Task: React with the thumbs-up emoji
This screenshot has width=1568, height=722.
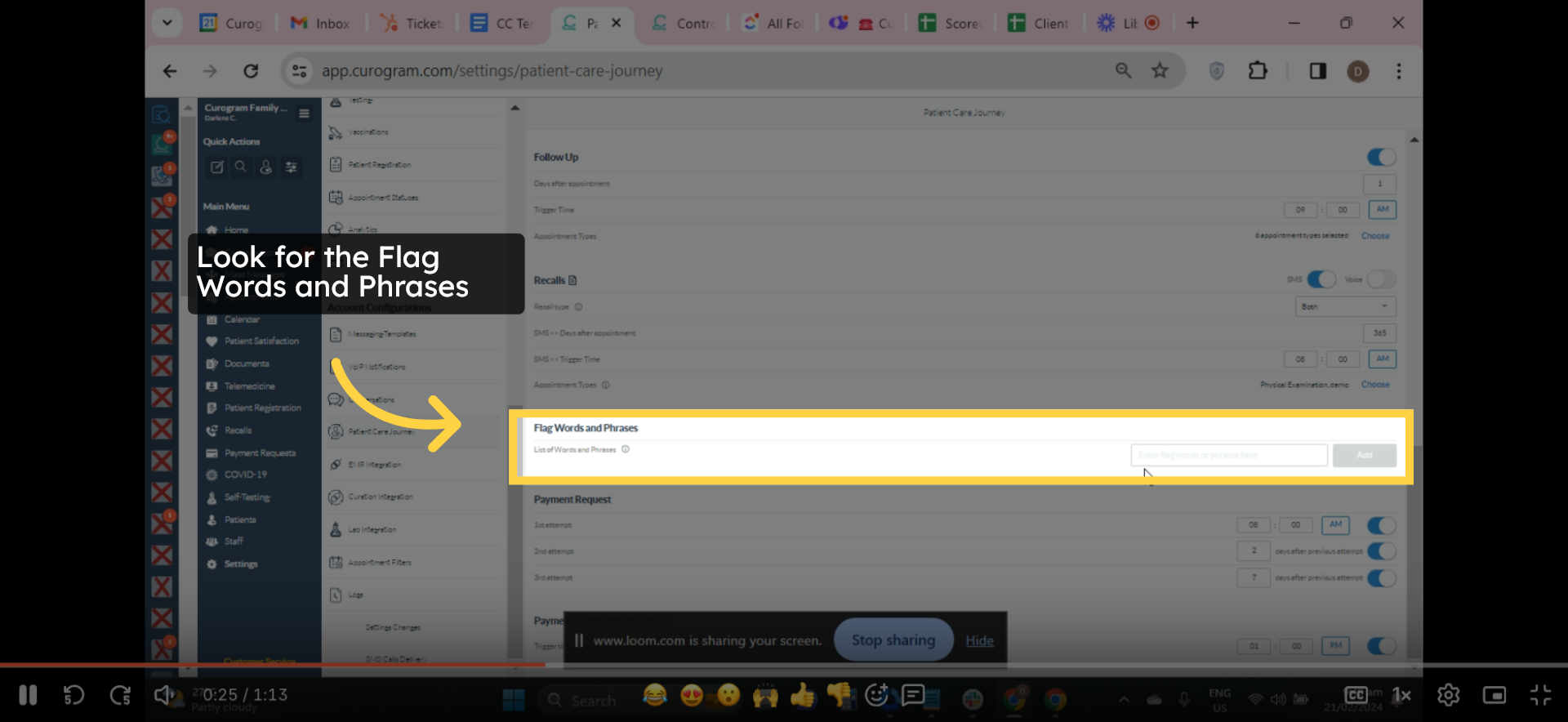Action: [803, 695]
